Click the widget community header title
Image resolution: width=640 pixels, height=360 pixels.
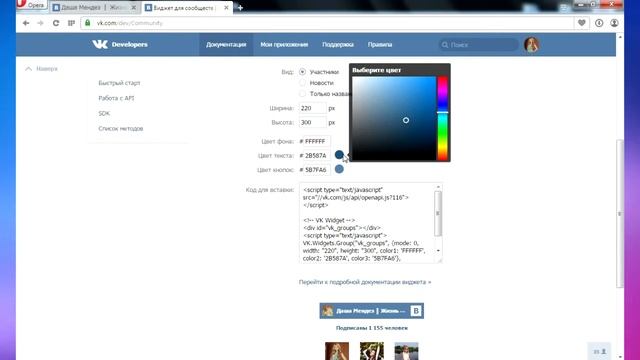pos(371,311)
